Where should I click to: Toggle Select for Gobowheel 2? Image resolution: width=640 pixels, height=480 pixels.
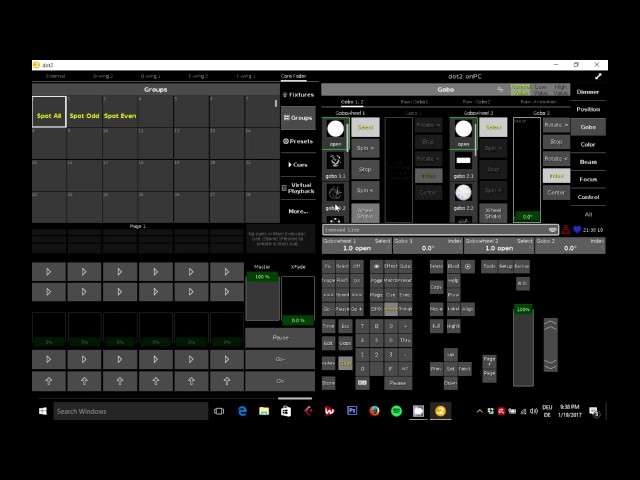tap(493, 127)
